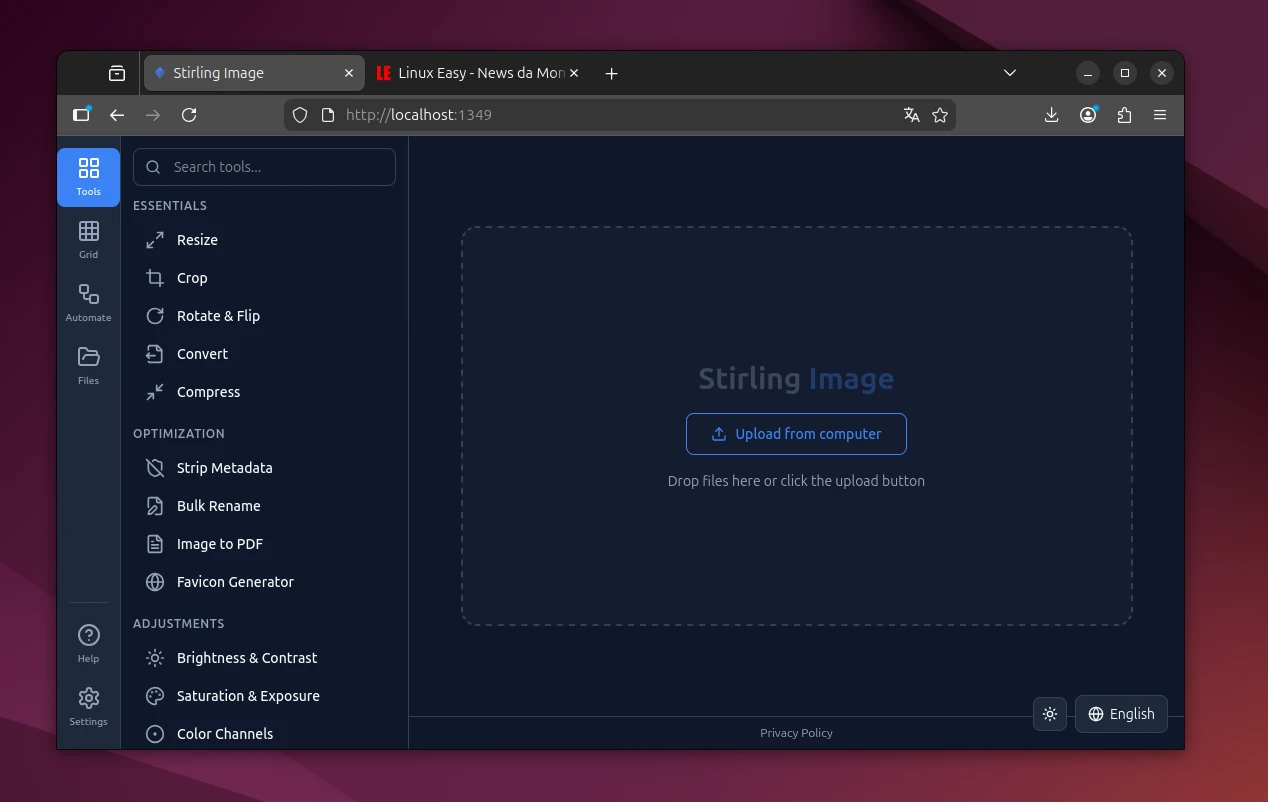This screenshot has width=1268, height=802.
Task: Select the Image to PDF tool
Action: pos(219,543)
